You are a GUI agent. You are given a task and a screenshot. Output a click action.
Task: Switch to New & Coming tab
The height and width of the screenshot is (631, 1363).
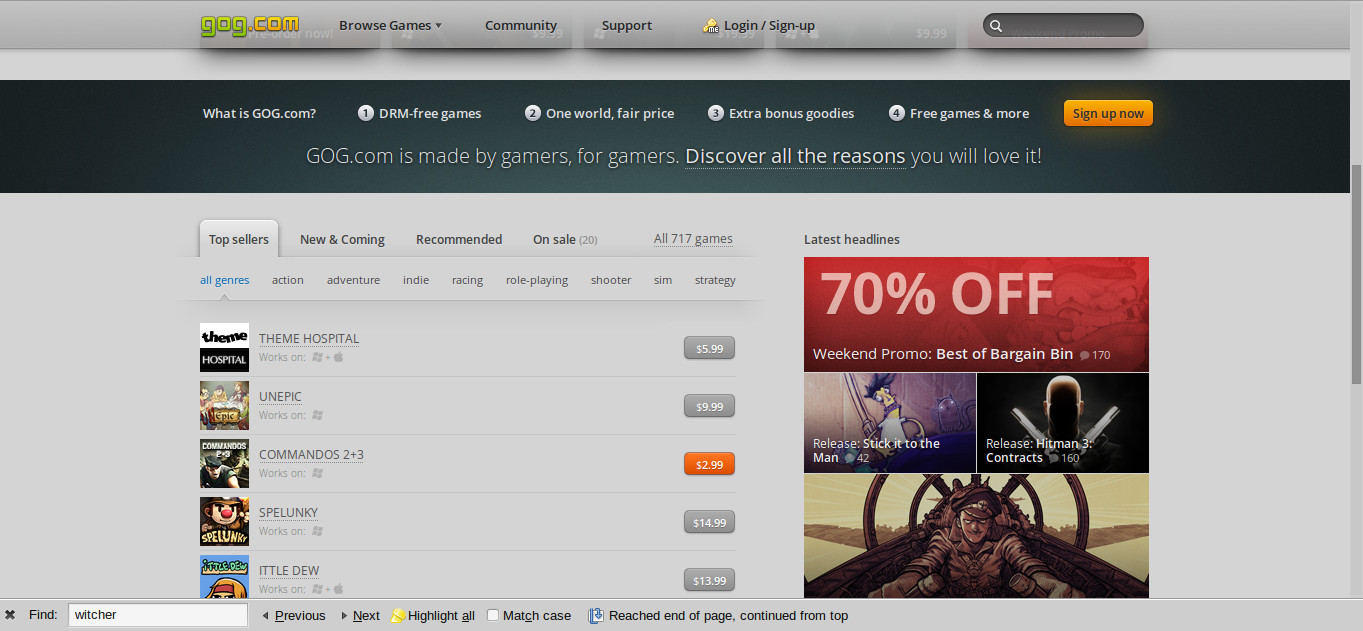pyautogui.click(x=342, y=239)
